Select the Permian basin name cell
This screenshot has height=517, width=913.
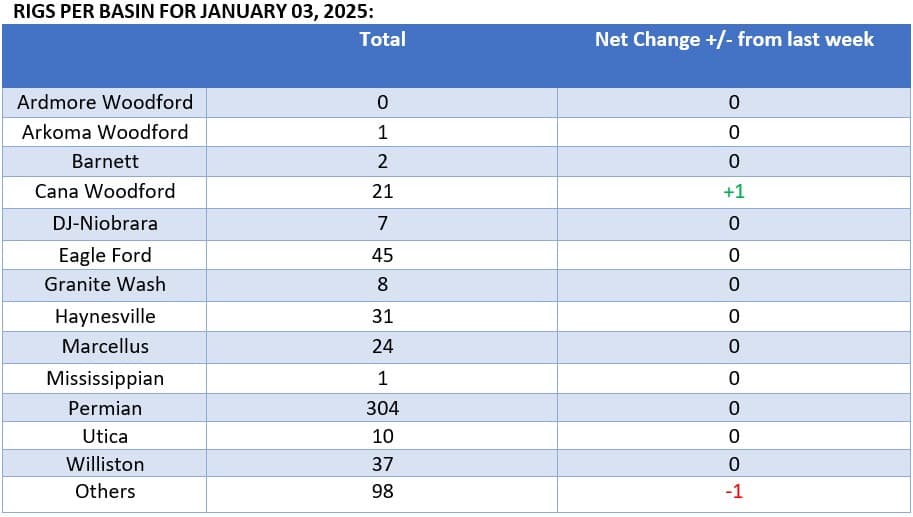coord(105,408)
